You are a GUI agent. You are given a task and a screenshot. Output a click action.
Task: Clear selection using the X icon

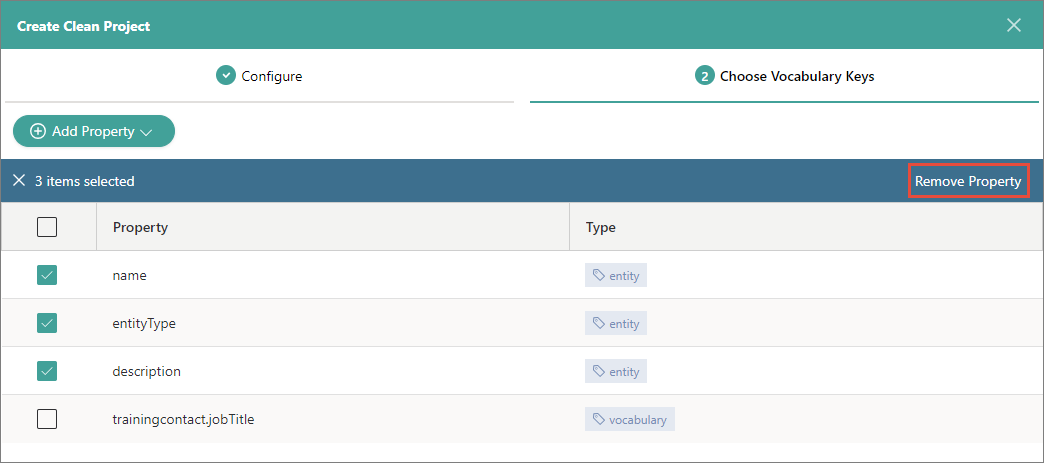(19, 181)
